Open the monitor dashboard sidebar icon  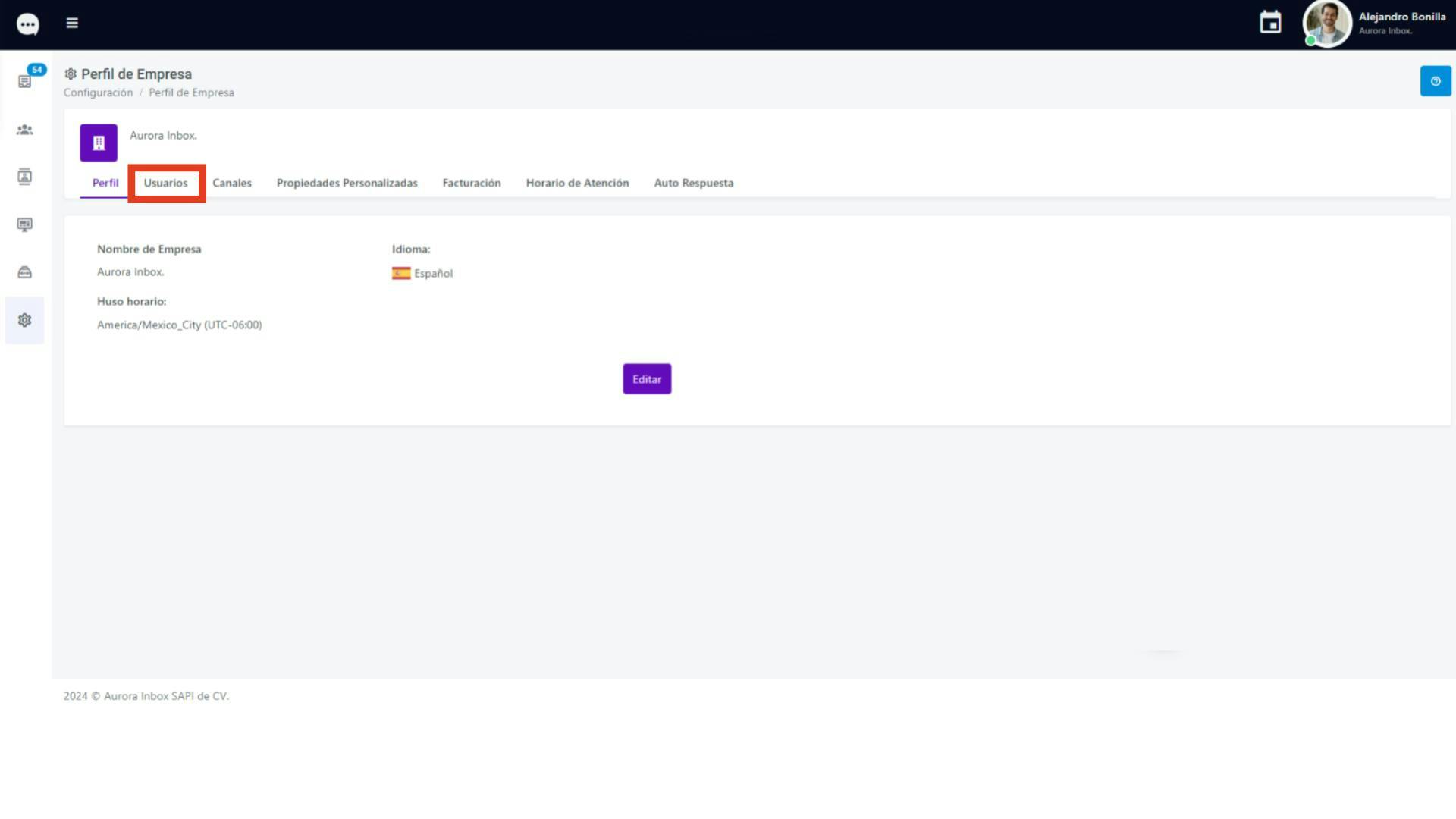click(25, 224)
